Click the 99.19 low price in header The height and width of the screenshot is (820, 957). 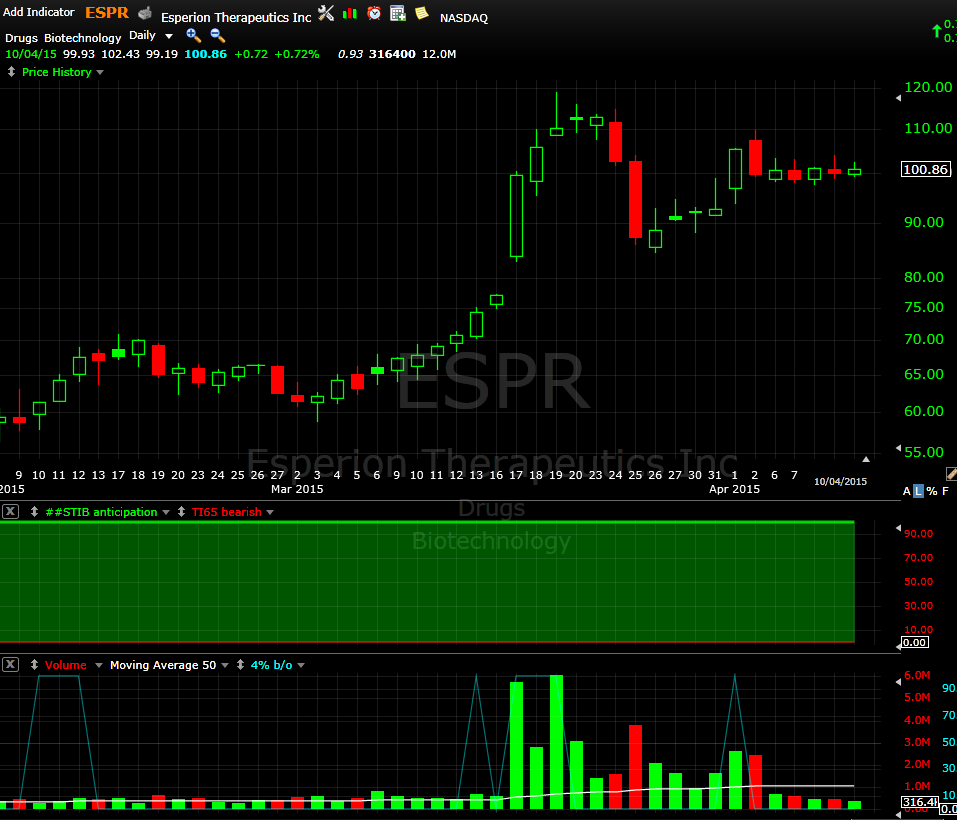tap(162, 54)
